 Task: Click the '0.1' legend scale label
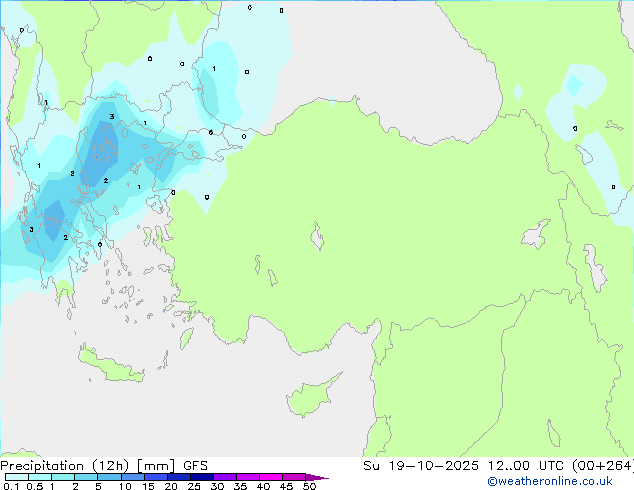click(11, 486)
